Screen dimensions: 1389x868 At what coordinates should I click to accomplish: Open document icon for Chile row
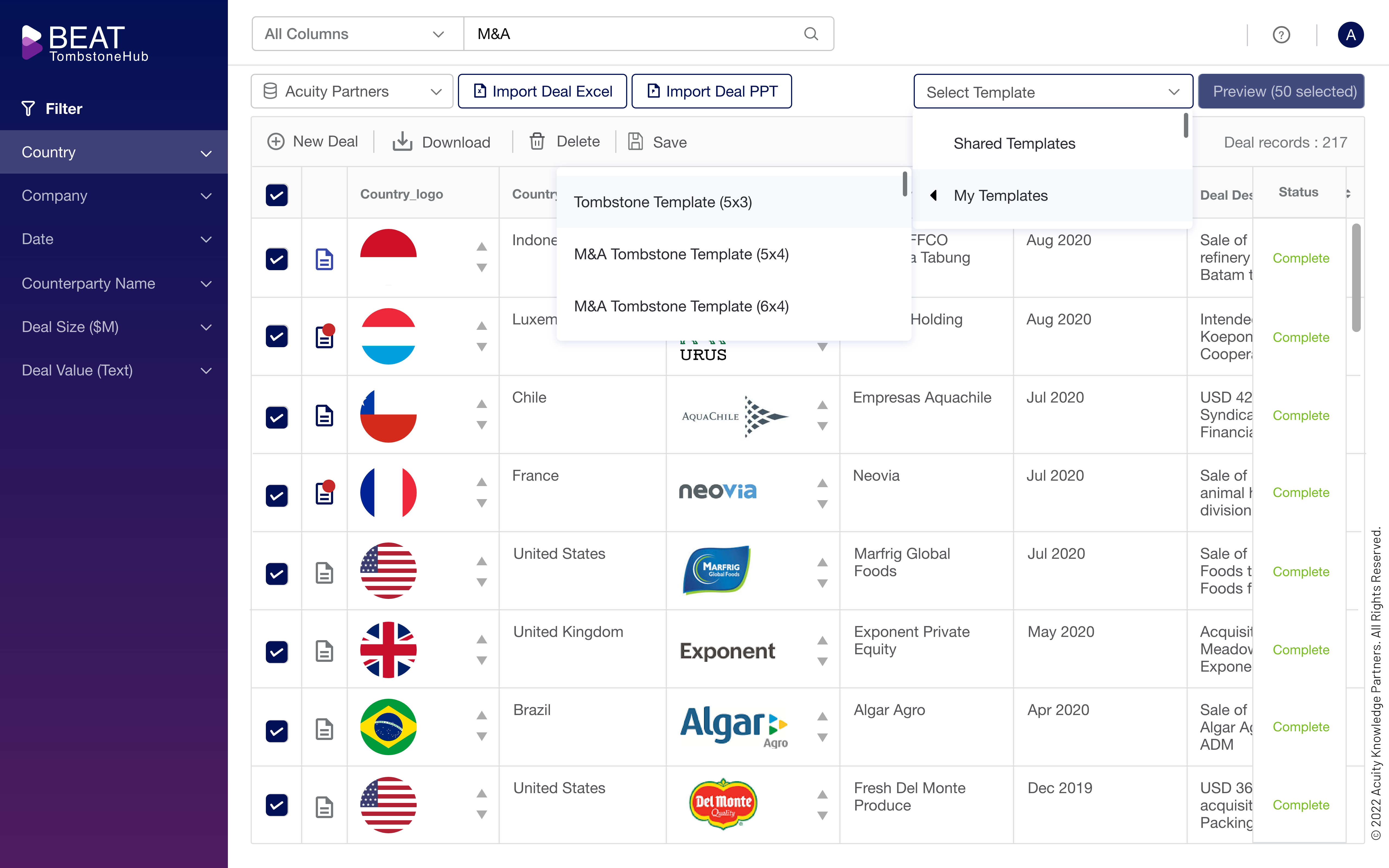[324, 416]
